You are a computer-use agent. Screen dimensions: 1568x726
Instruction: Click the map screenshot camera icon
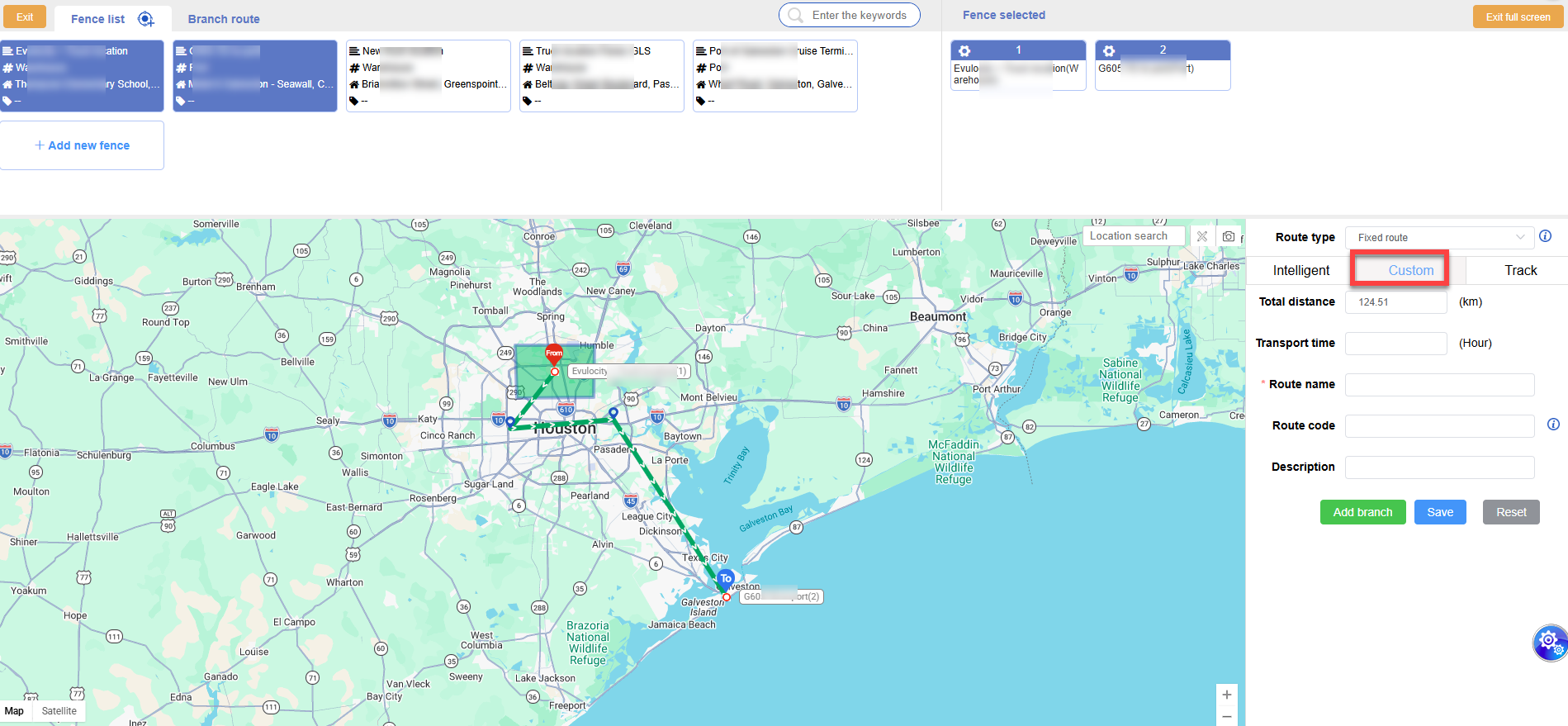[x=1229, y=236]
